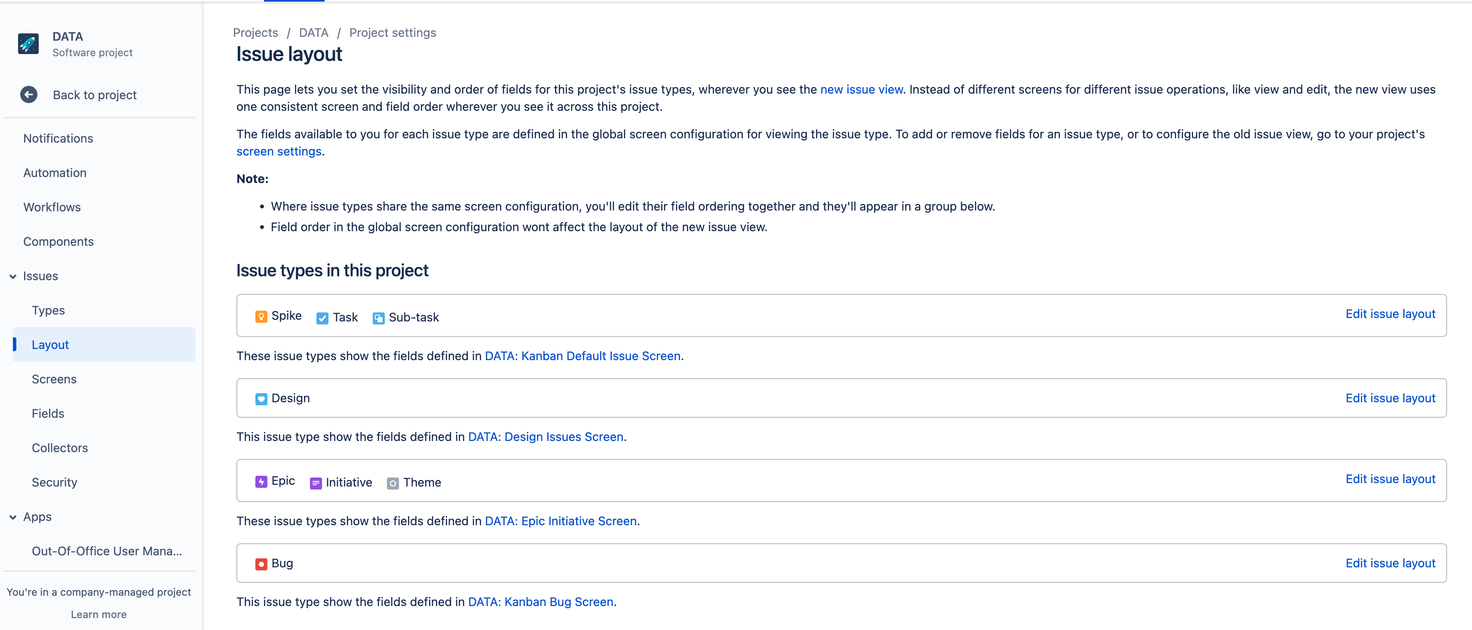Click Edit issue layout for Bug

(x=1390, y=563)
